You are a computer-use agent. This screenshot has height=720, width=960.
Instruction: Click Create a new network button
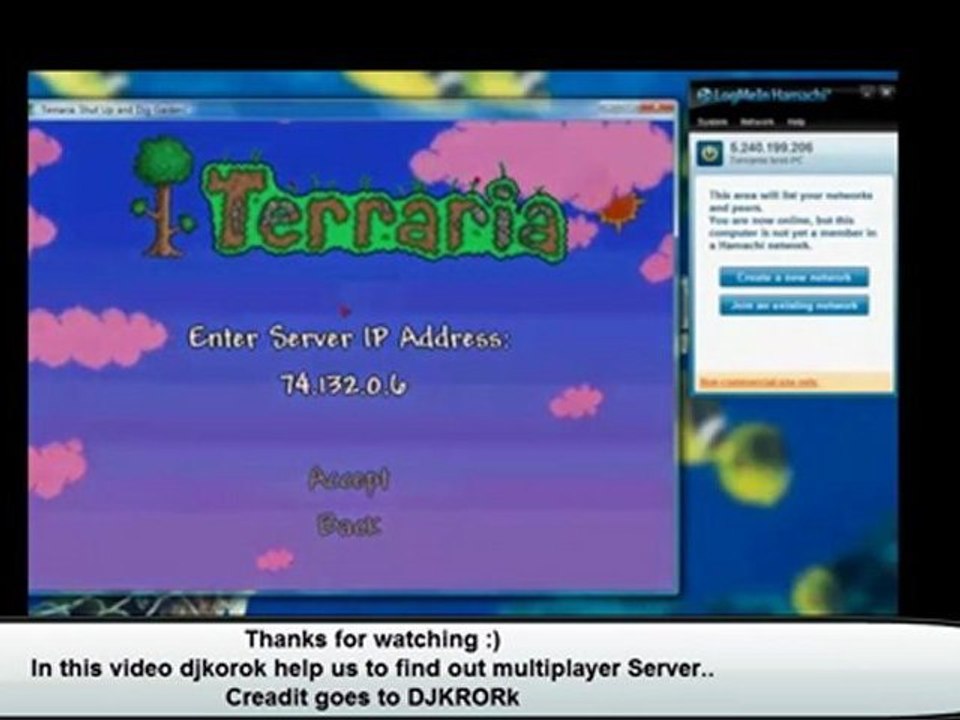pyautogui.click(x=793, y=277)
